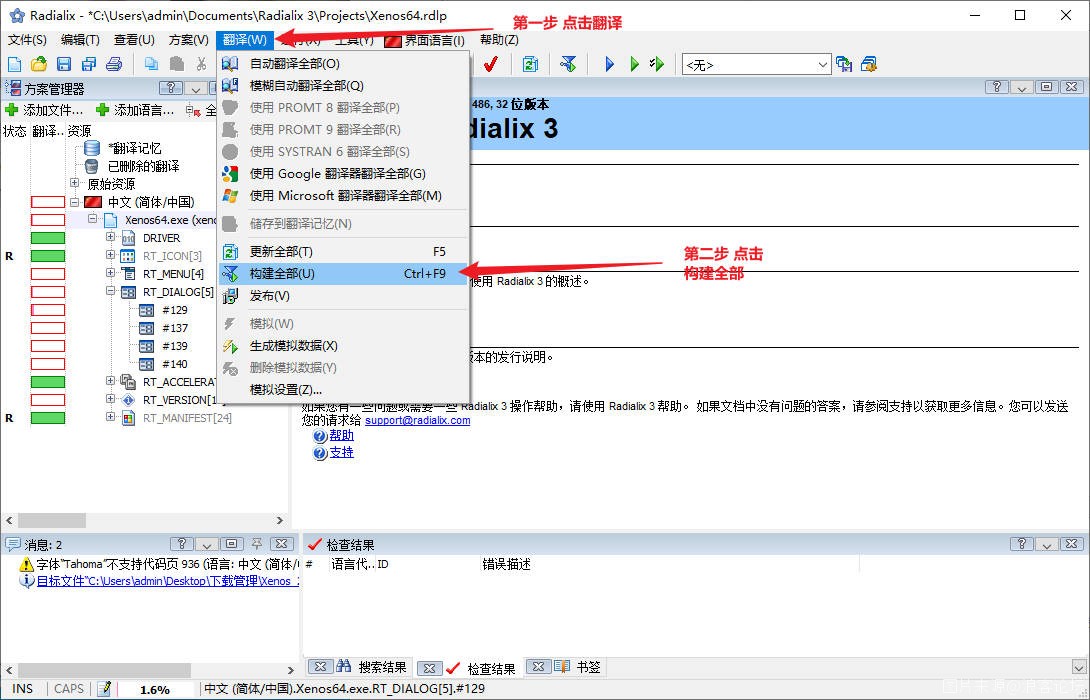Expand the RT_MANIFEST[24] tree node
The image size is (1090, 700).
tap(111, 417)
